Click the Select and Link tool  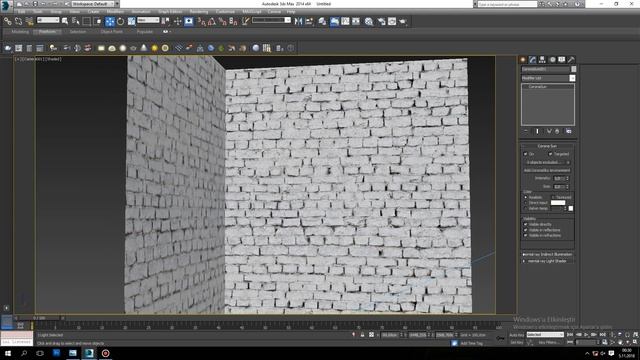[7, 21]
